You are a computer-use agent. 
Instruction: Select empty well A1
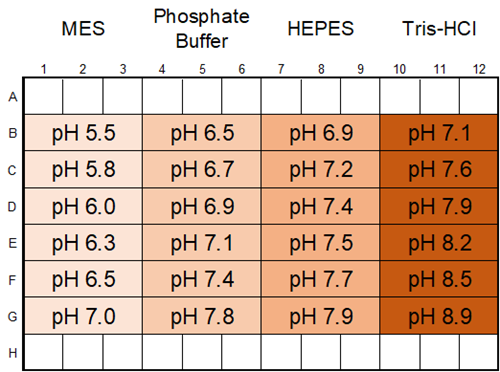pyautogui.click(x=43, y=96)
